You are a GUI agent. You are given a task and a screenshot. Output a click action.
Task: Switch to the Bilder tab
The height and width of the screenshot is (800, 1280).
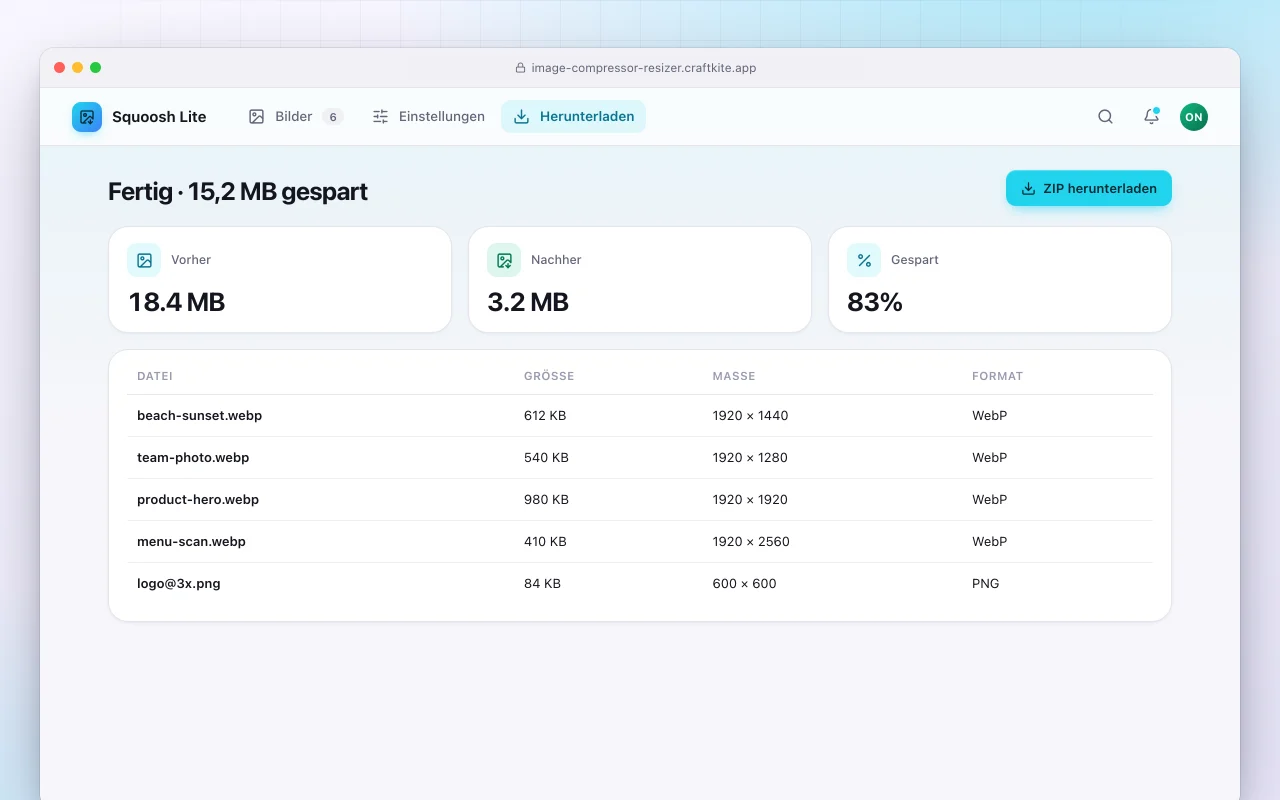point(296,117)
